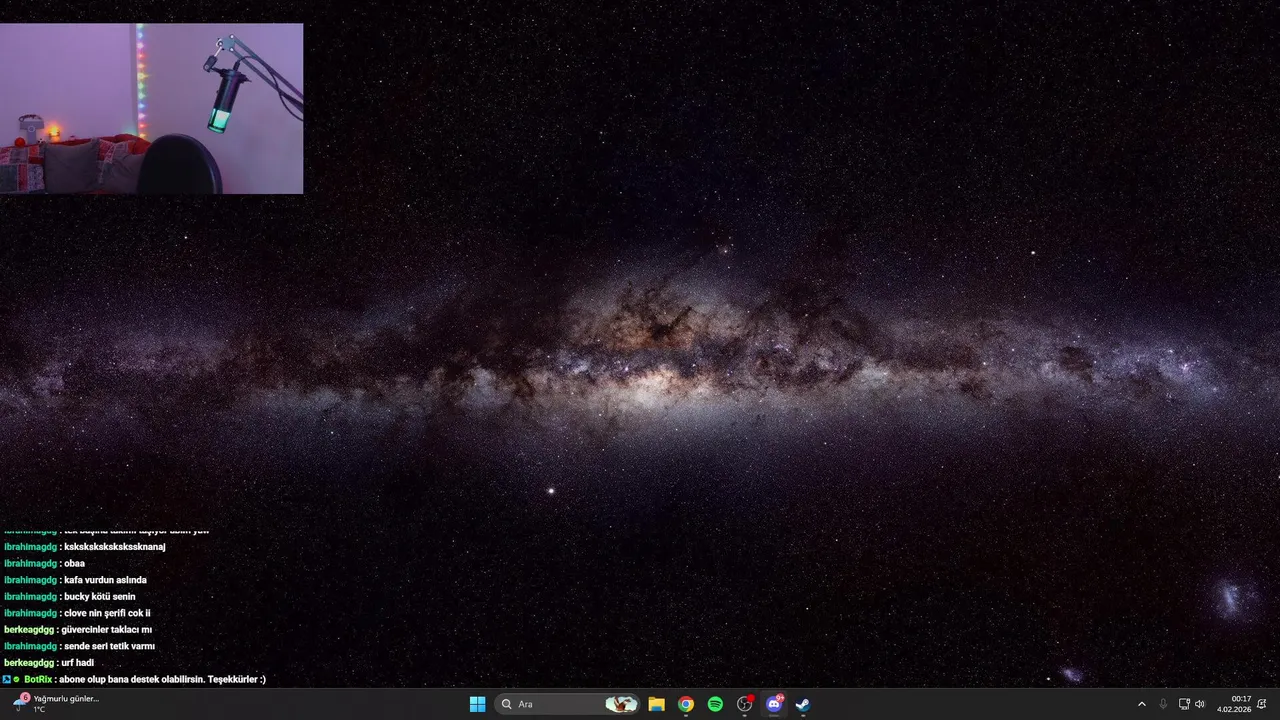The height and width of the screenshot is (720, 1280).
Task: Click the 'Ara' taskbar search field
Action: (x=568, y=704)
